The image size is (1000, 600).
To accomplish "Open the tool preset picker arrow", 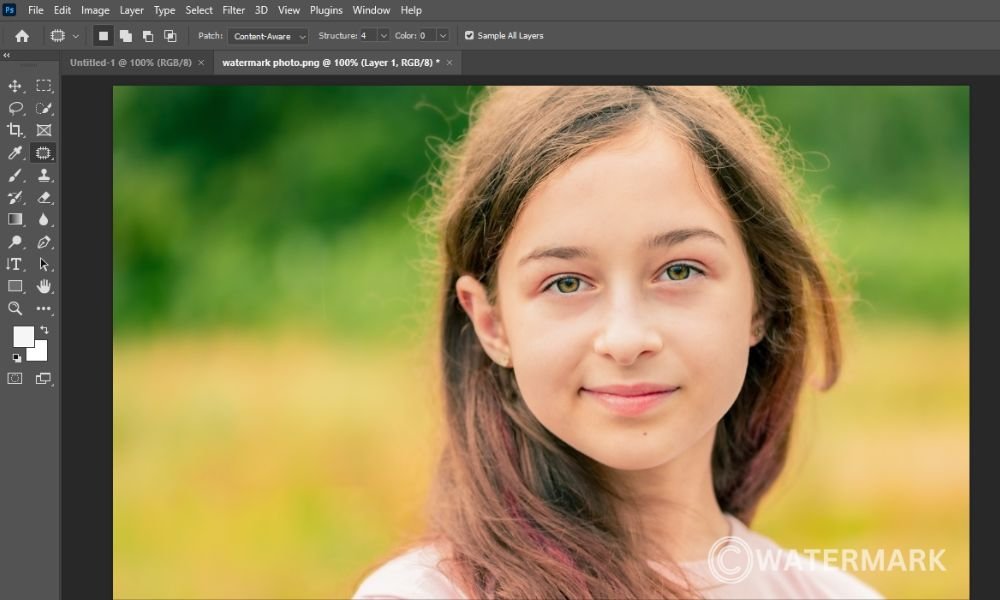I will click(76, 36).
